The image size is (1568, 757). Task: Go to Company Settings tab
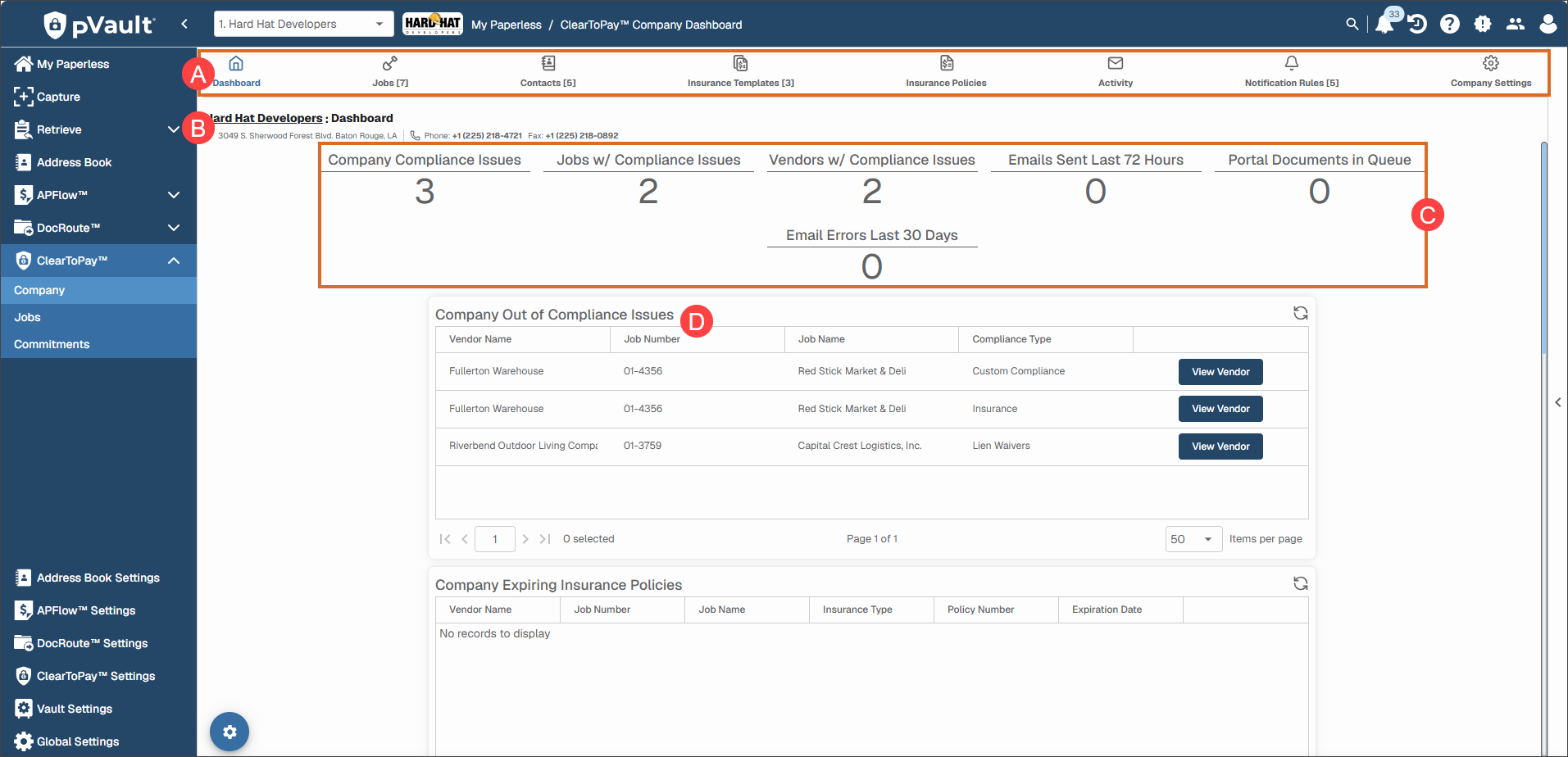coord(1490,72)
